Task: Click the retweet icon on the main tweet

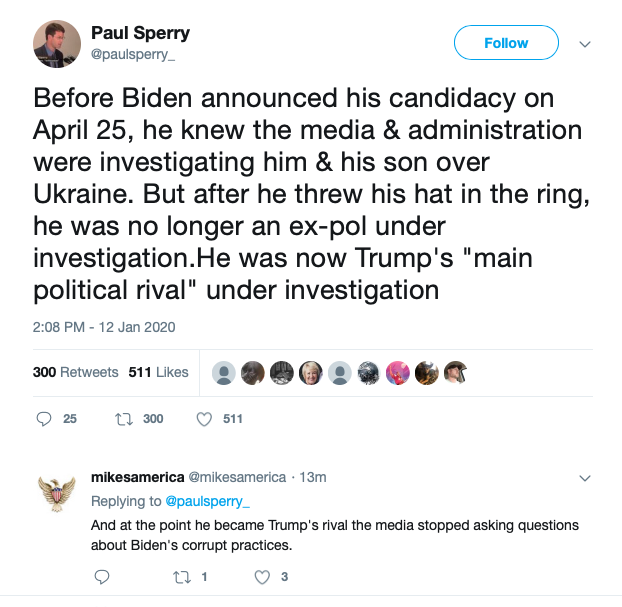Action: tap(123, 419)
